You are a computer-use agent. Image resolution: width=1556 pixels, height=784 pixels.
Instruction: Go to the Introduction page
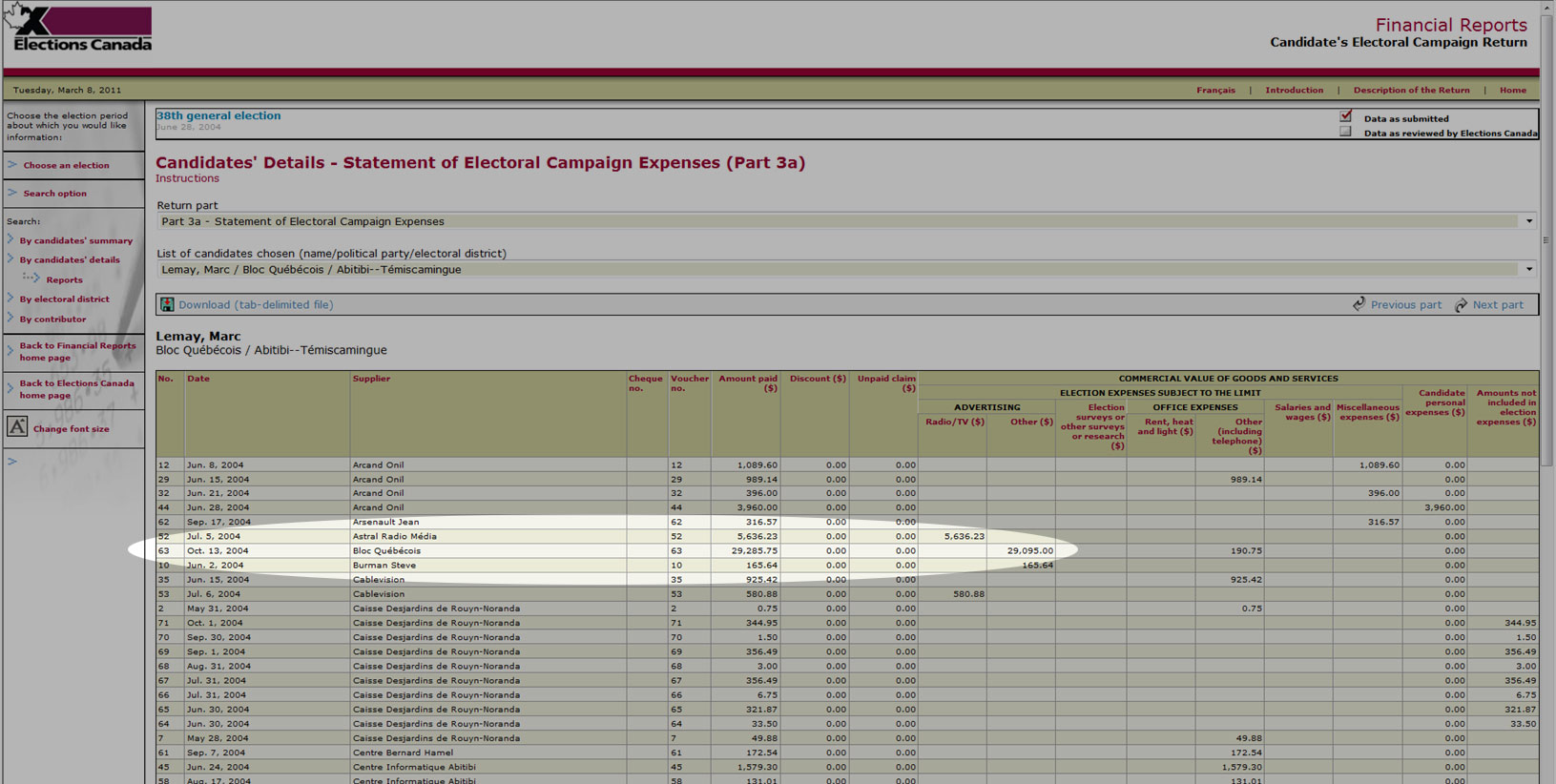tap(1294, 90)
